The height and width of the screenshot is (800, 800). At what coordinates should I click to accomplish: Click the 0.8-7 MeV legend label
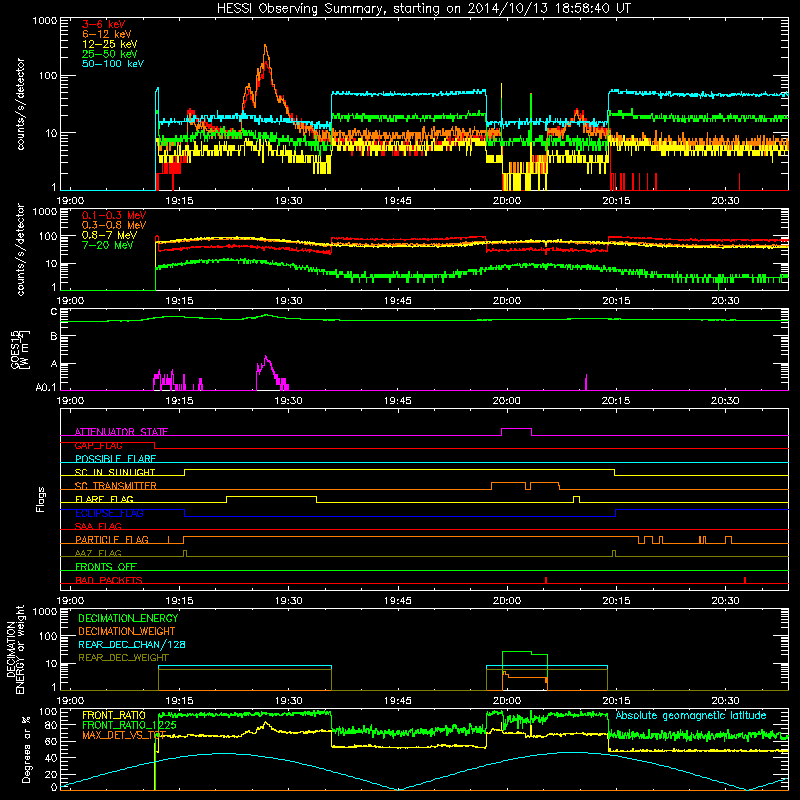[x=109, y=235]
